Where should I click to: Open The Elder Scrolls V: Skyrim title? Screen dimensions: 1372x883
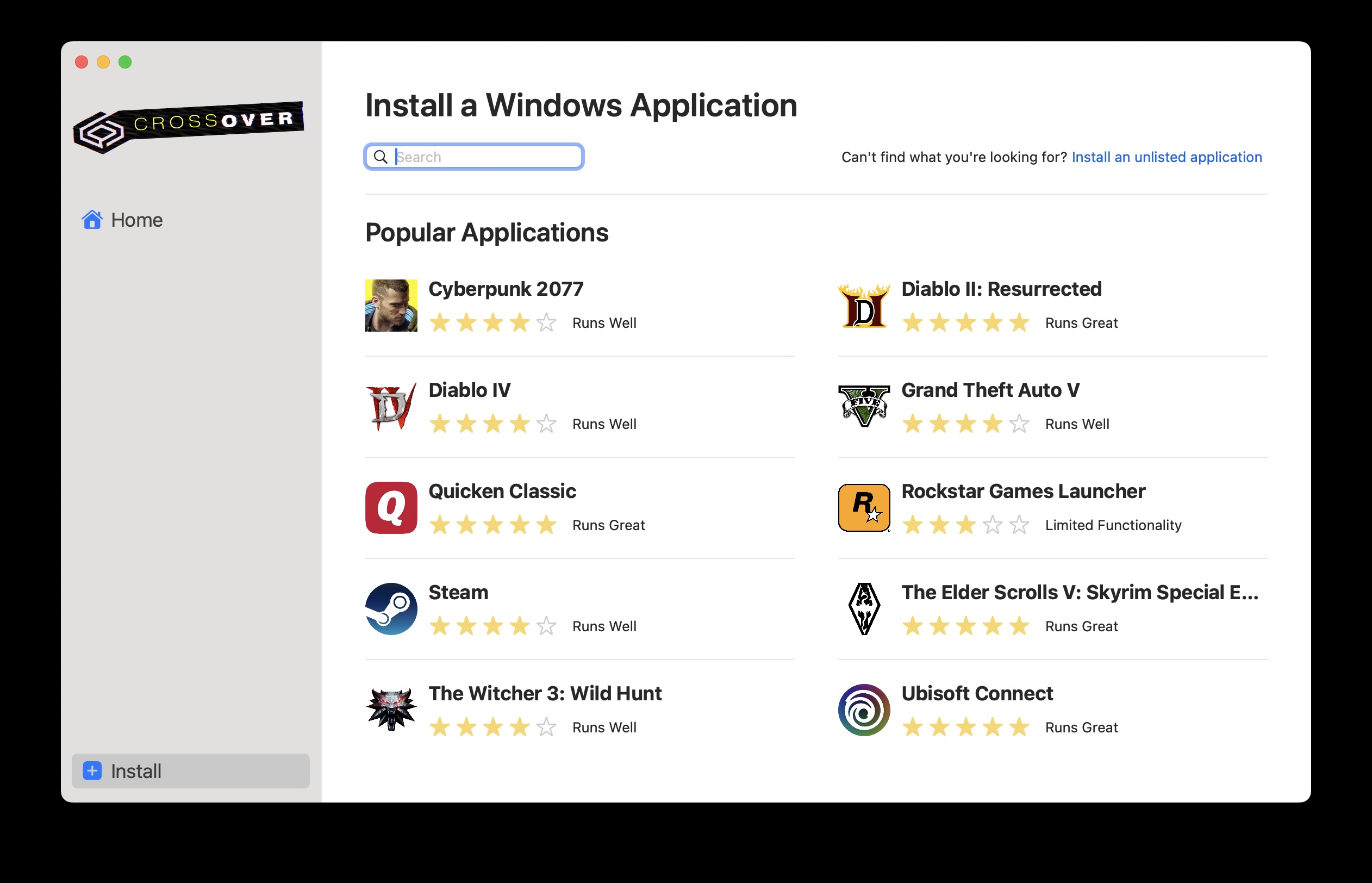pos(1080,592)
